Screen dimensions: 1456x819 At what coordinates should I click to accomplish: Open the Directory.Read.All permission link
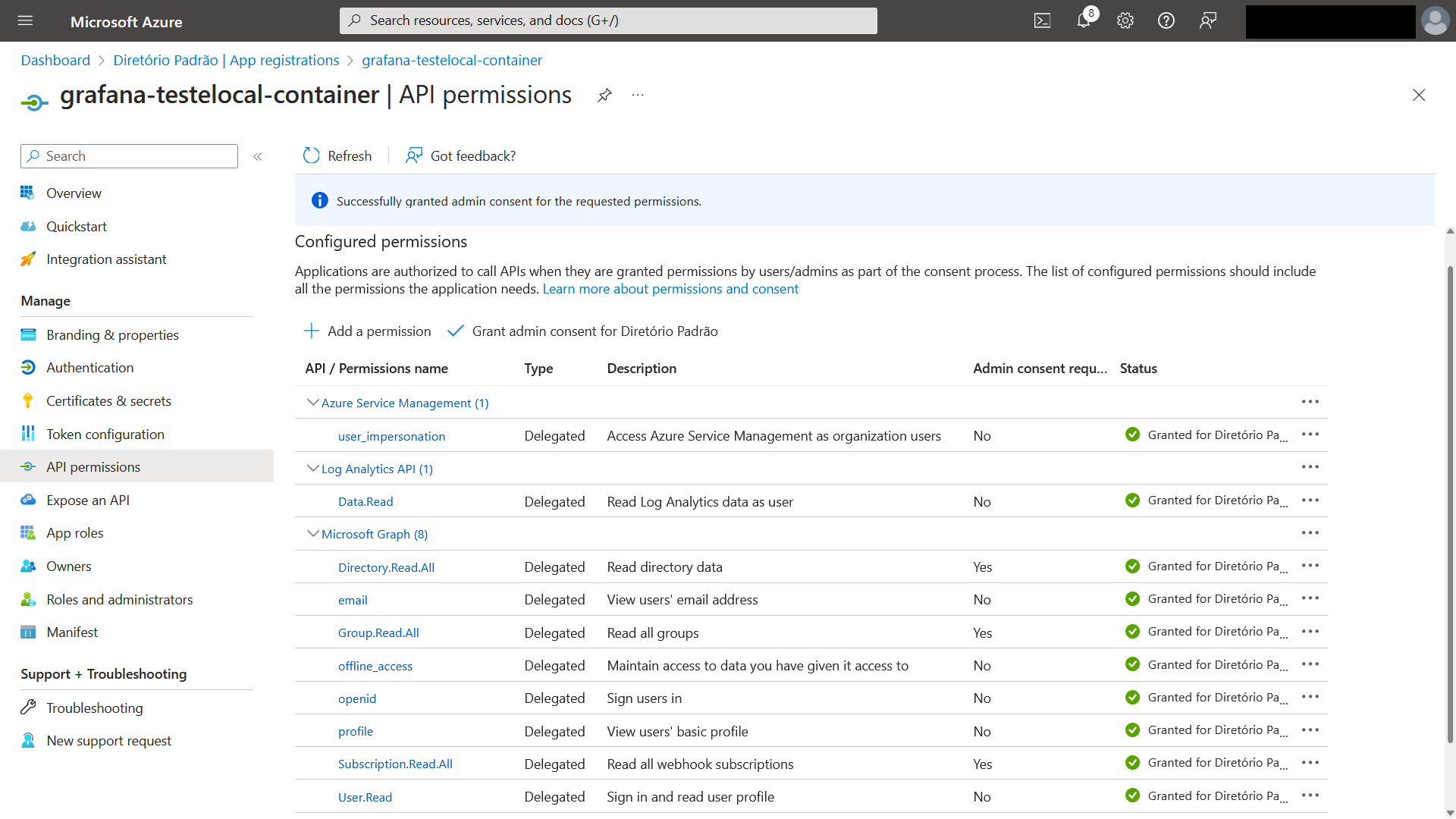[x=386, y=568]
